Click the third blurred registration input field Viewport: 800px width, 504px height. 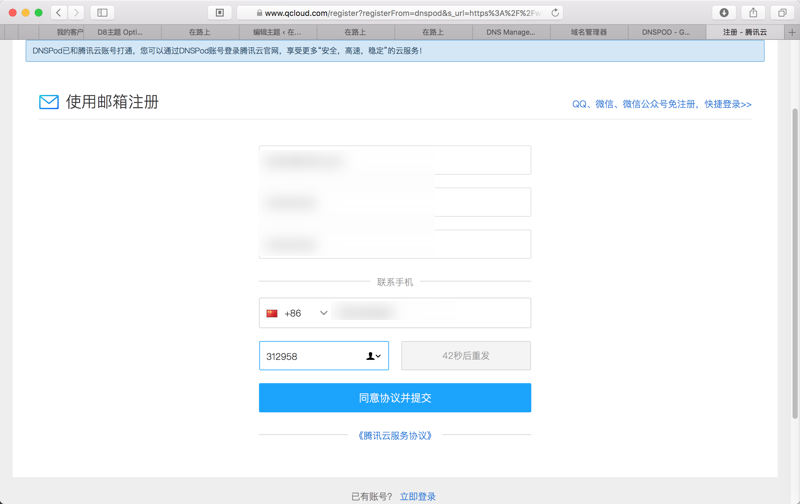pyautogui.click(x=395, y=244)
